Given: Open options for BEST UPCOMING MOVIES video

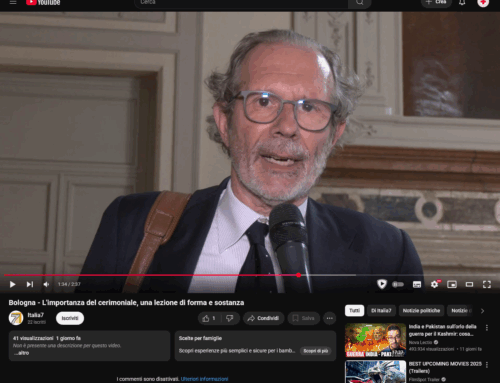Looking at the screenshot, I should (x=487, y=365).
